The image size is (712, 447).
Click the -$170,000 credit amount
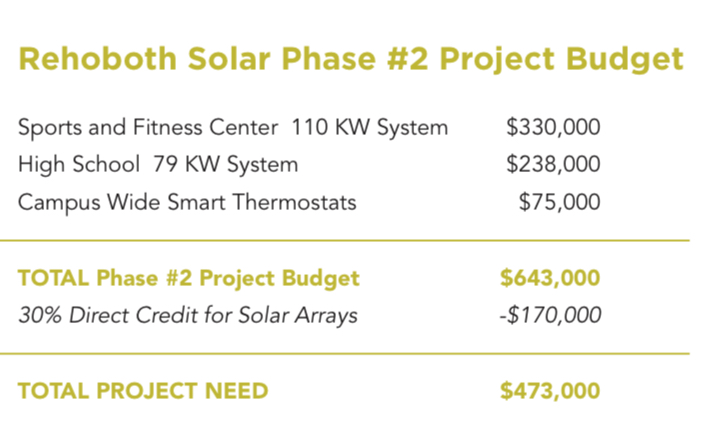(x=551, y=316)
